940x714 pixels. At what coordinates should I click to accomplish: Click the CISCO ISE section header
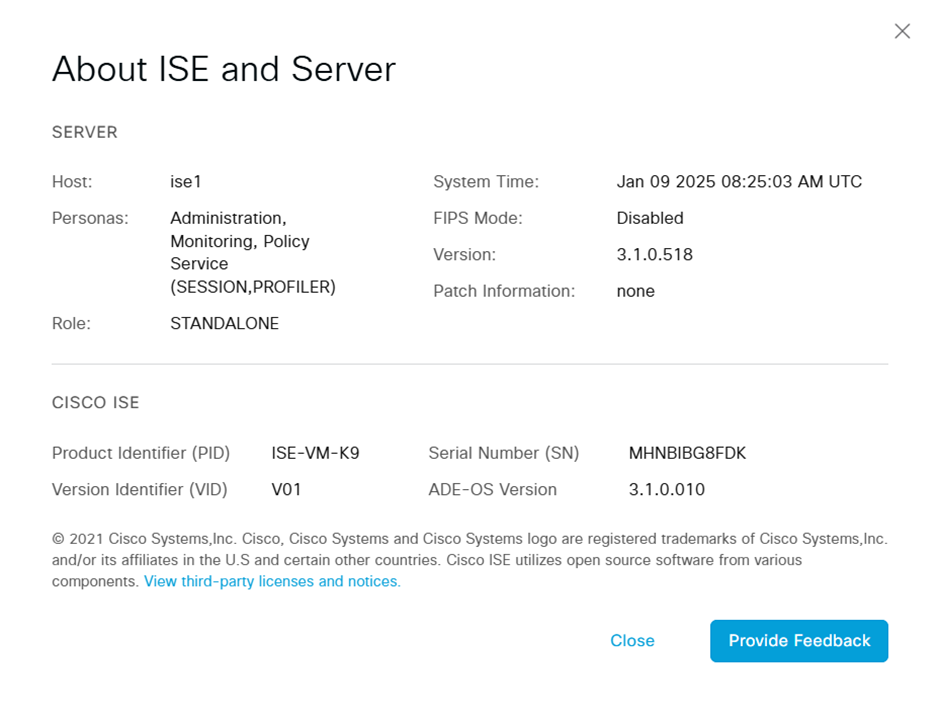point(96,403)
